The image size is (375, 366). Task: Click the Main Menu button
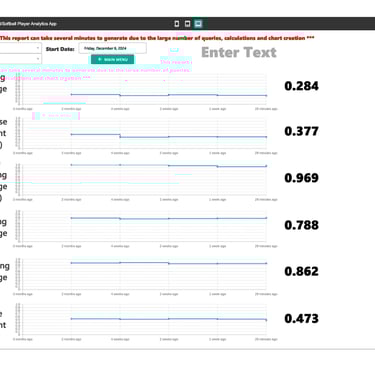[113, 59]
